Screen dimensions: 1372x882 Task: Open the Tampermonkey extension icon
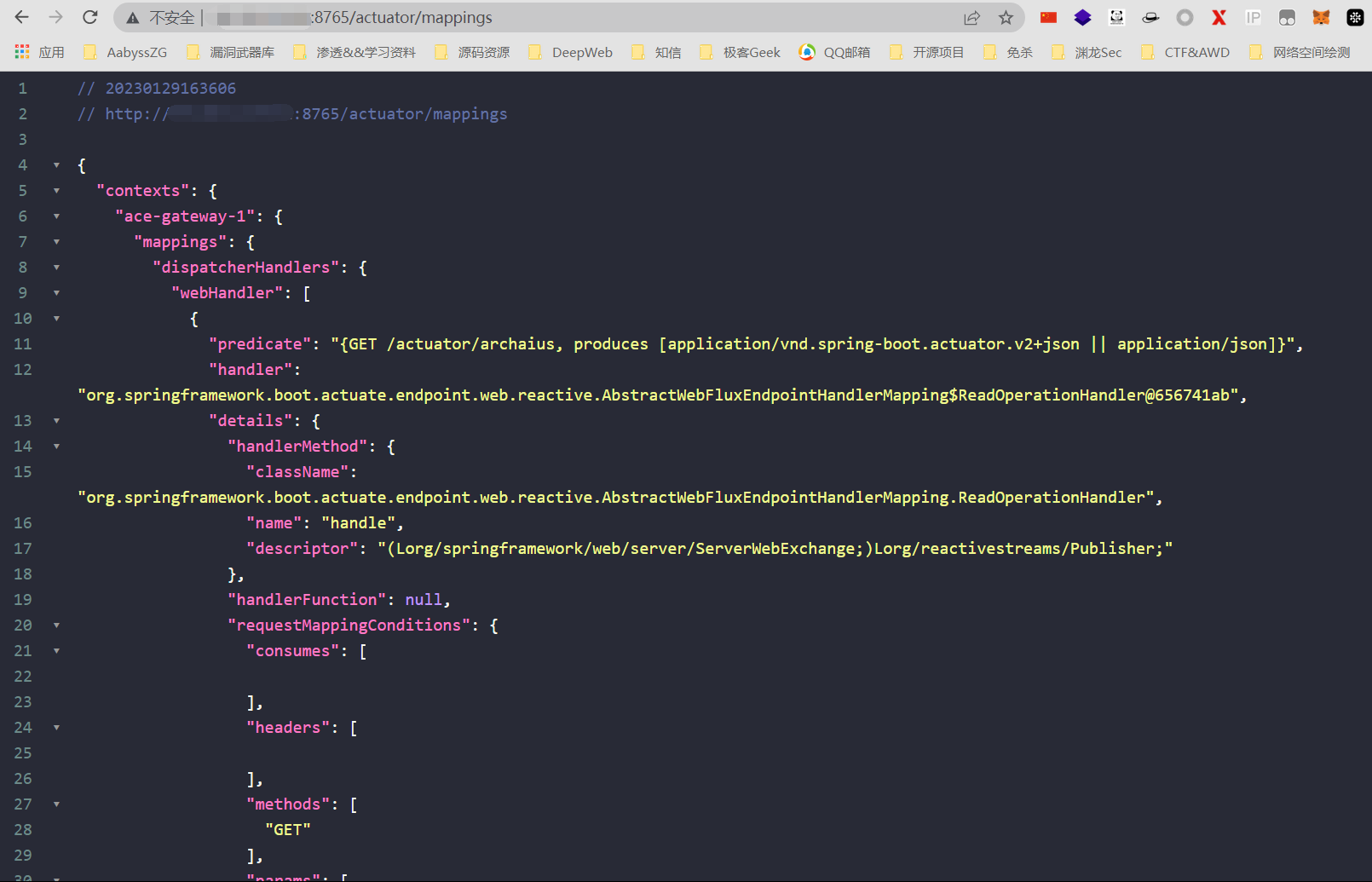click(1288, 18)
